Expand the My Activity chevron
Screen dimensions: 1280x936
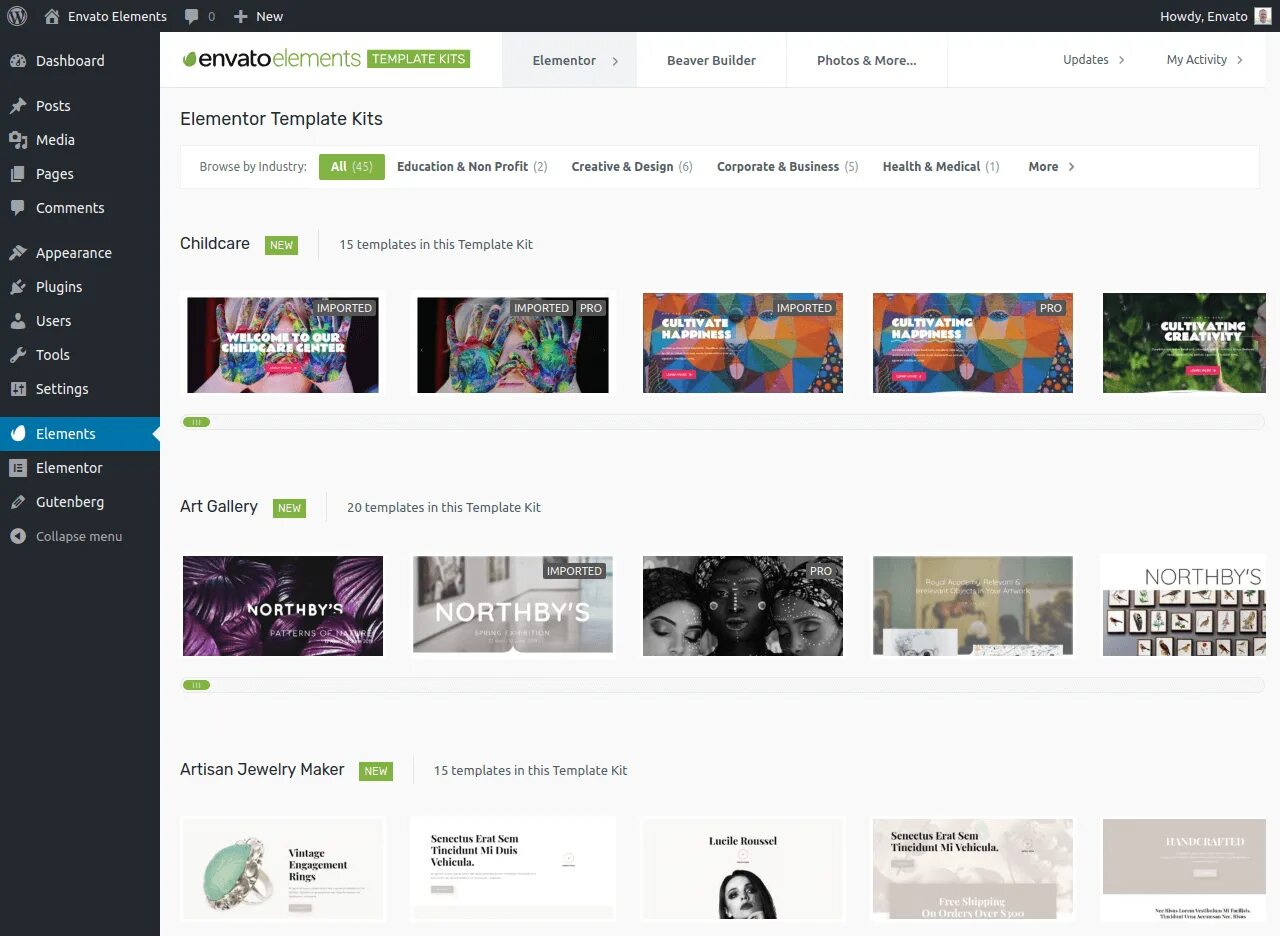(x=1241, y=60)
